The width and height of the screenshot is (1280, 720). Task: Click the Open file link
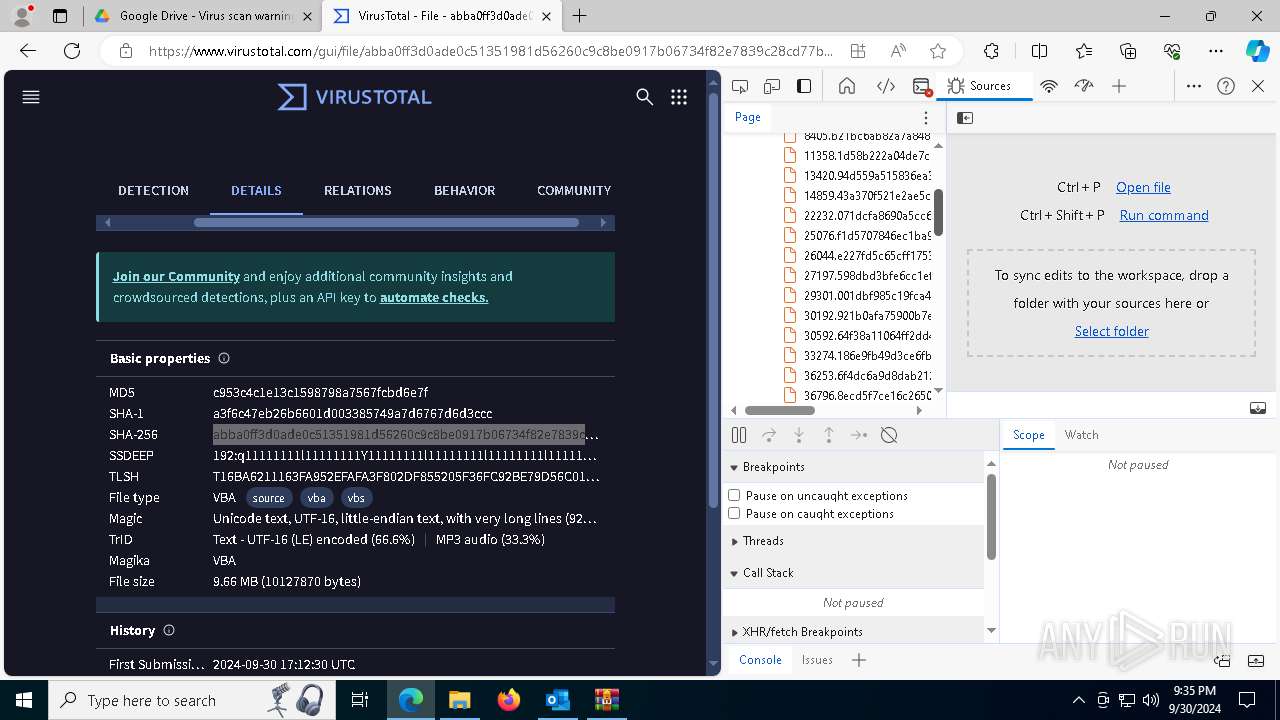1143,187
